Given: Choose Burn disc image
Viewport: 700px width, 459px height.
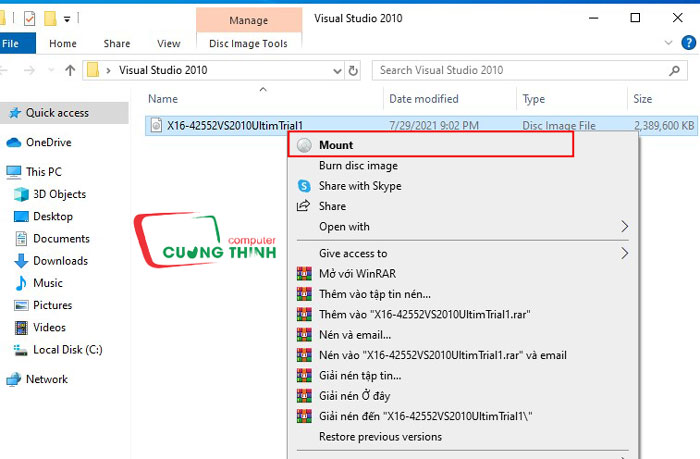Looking at the screenshot, I should tap(358, 166).
